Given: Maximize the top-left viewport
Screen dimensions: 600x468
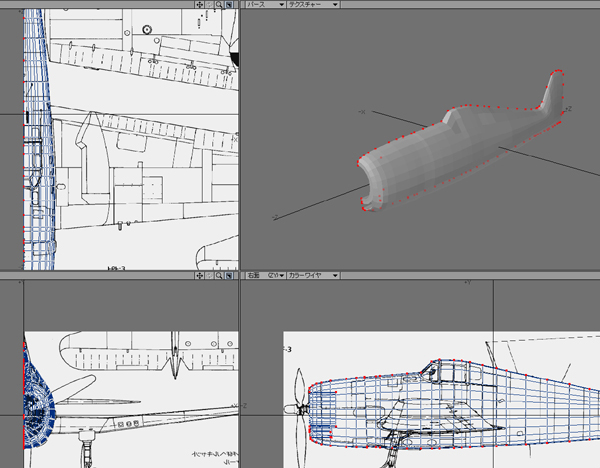Looking at the screenshot, I should click(230, 5).
